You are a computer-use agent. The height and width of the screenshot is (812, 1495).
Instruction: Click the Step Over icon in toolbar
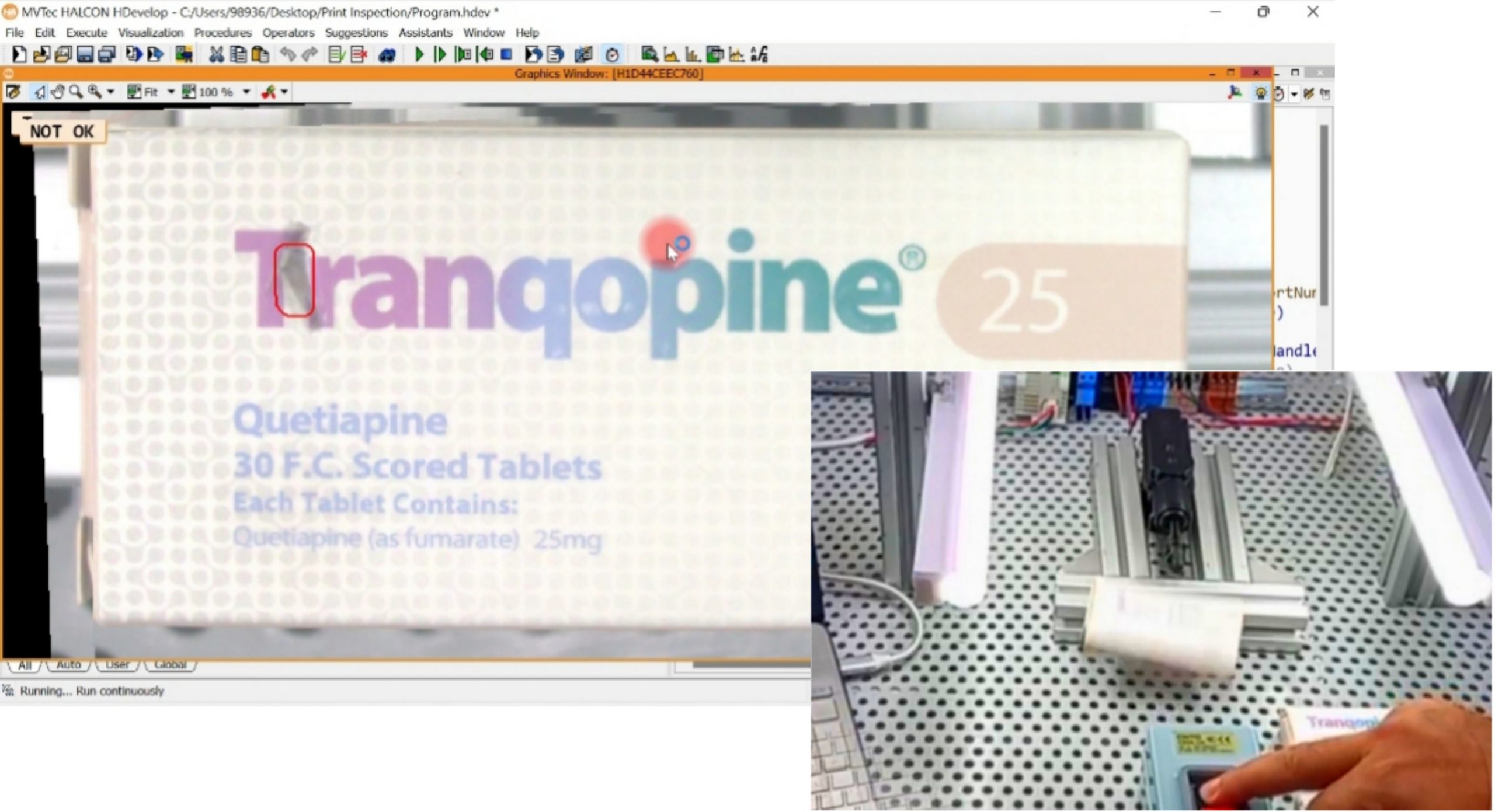click(440, 55)
